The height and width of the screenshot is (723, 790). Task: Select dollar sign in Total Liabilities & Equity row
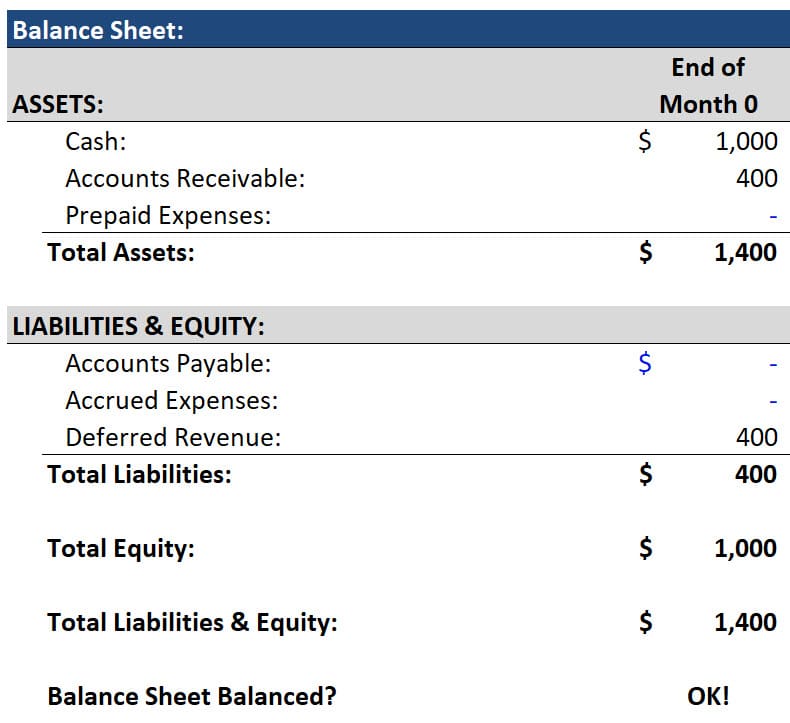coord(645,623)
